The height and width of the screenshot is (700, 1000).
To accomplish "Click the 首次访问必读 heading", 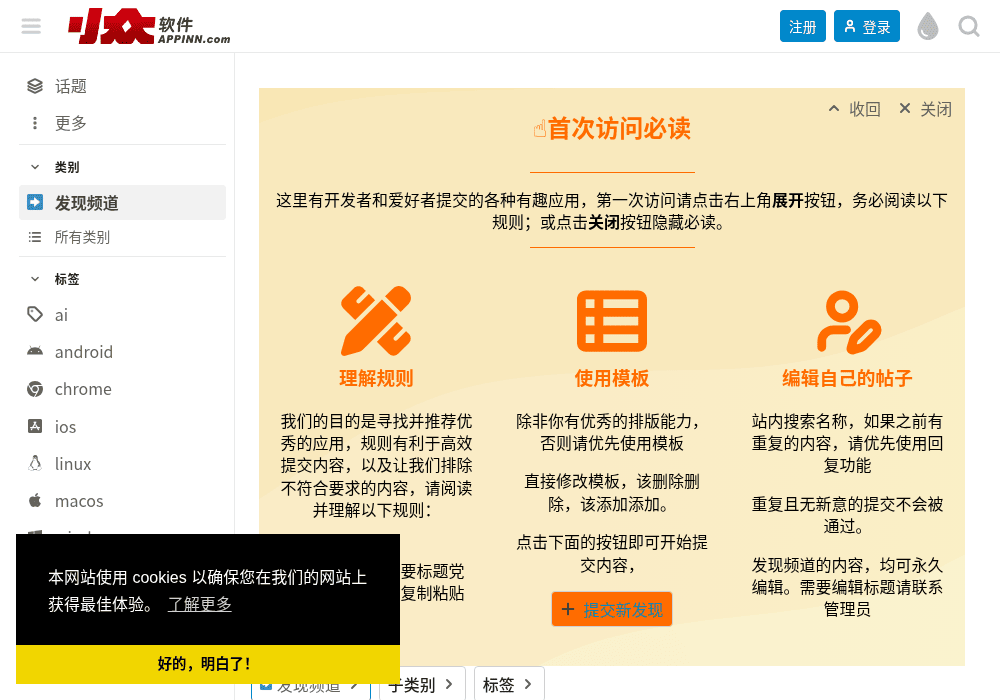I will coord(612,129).
